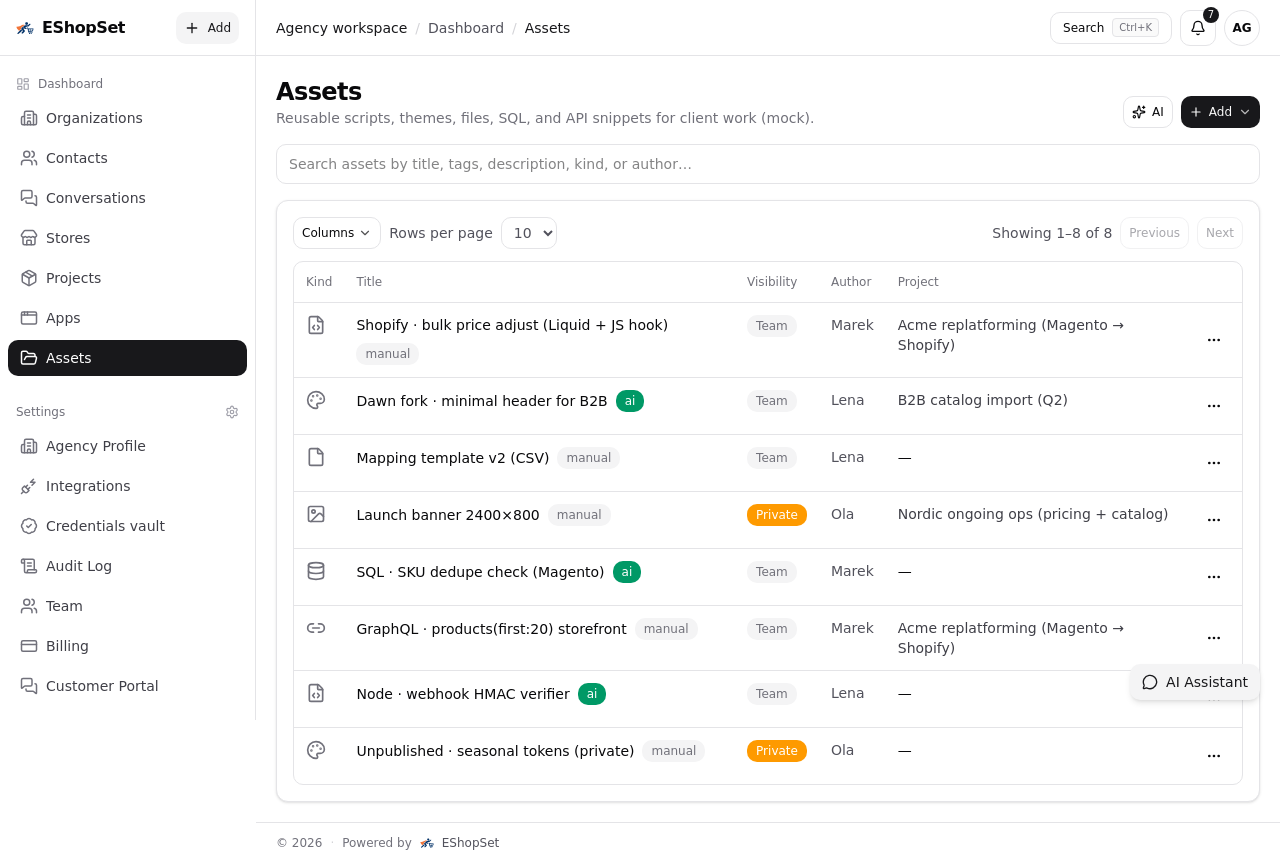Open the AI Assistant chat bubble
This screenshot has width=1280, height=863.
[1195, 682]
